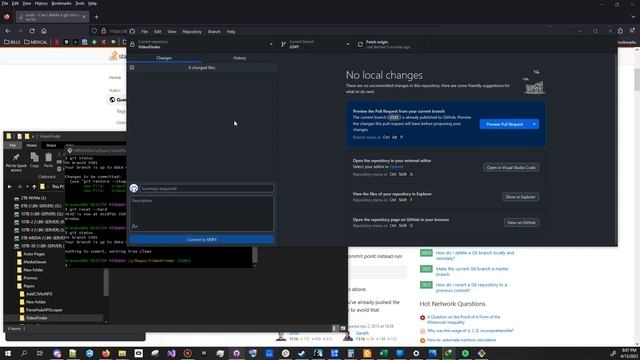Click the add co-authors icon
The width and height of the screenshot is (640, 360).
134,227
